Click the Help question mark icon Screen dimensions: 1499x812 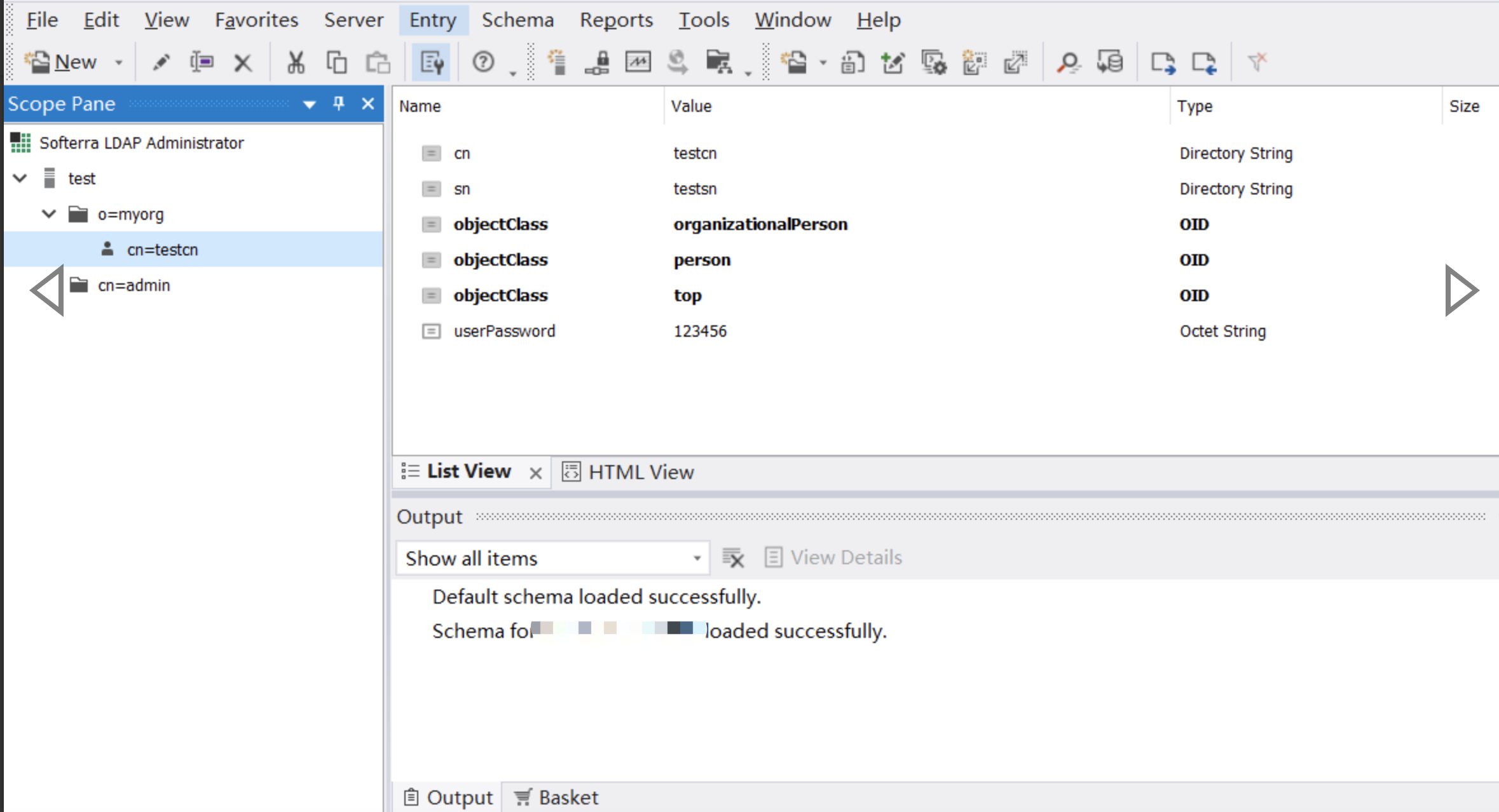click(x=483, y=62)
